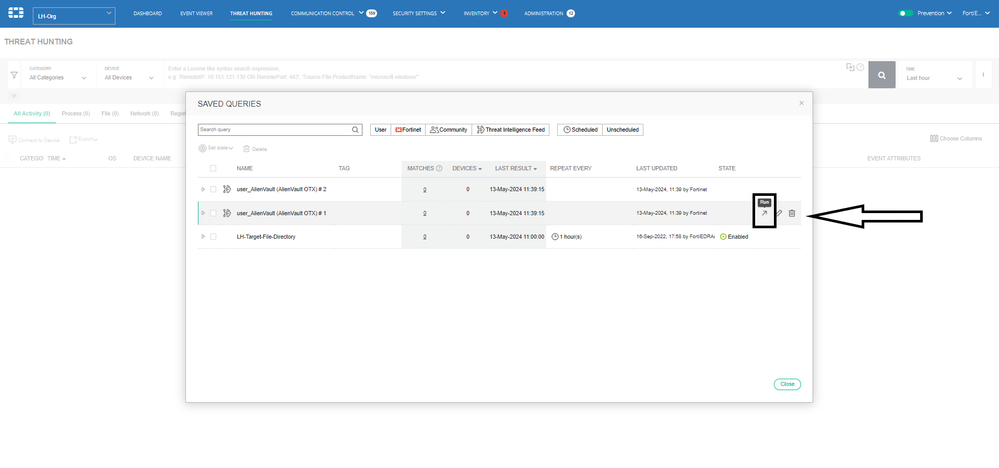Screen dimensions: 999x468
Task: Select checkbox for user_AlienVault OTX # 2
Action: [x=213, y=189]
